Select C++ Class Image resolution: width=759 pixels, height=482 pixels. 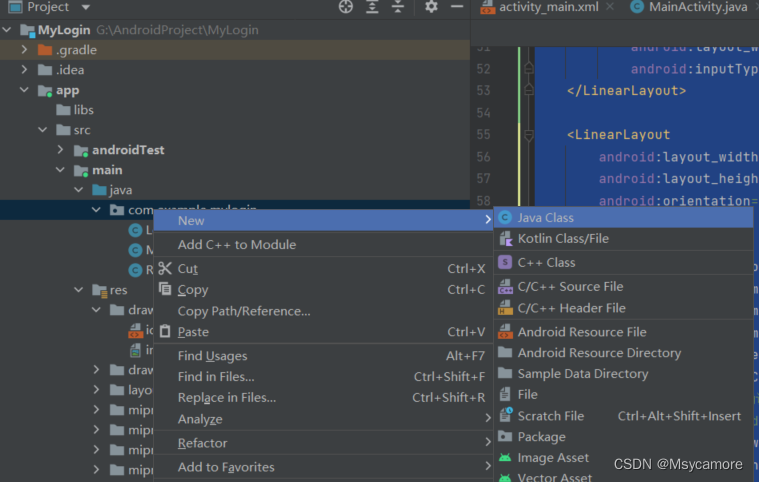click(x=623, y=262)
